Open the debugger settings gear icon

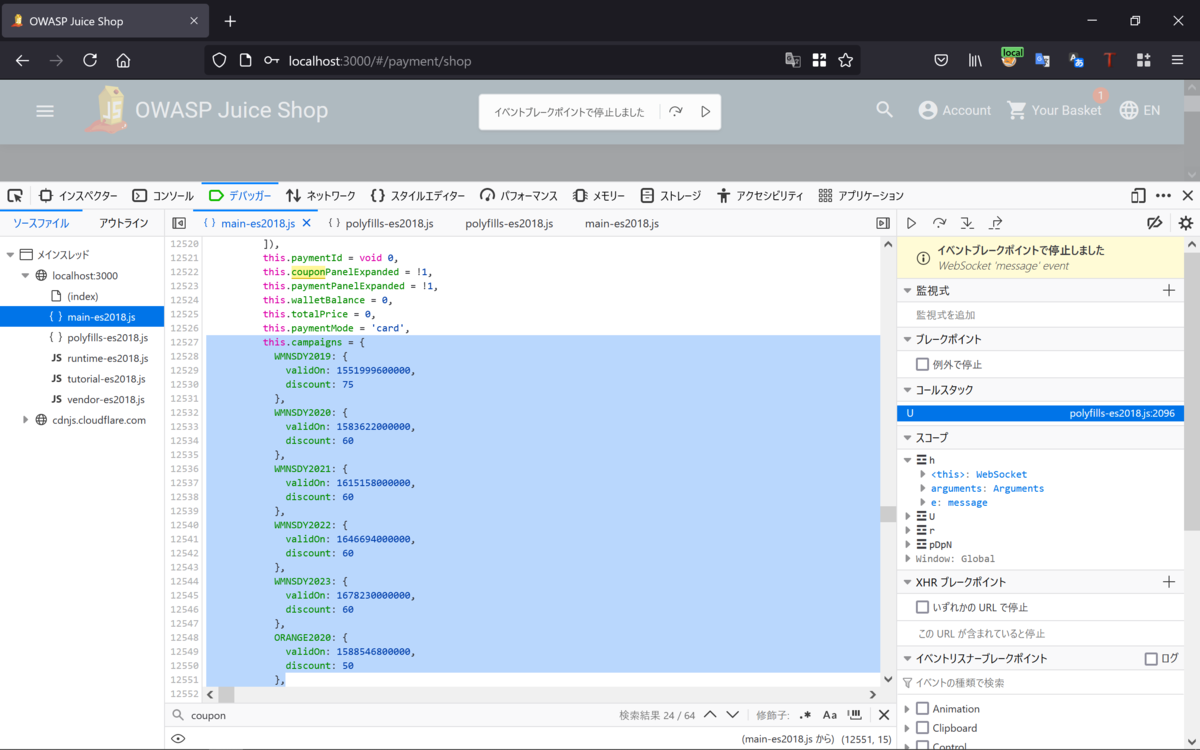pyautogui.click(x=1186, y=223)
